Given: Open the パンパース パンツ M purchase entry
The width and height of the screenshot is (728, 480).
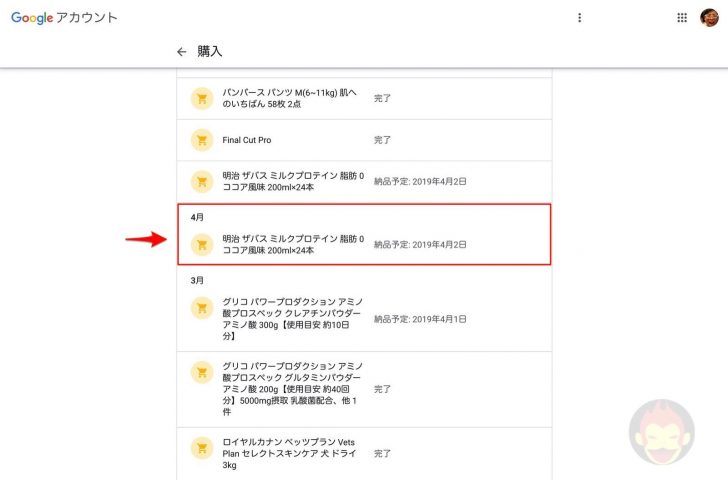Looking at the screenshot, I should point(364,98).
